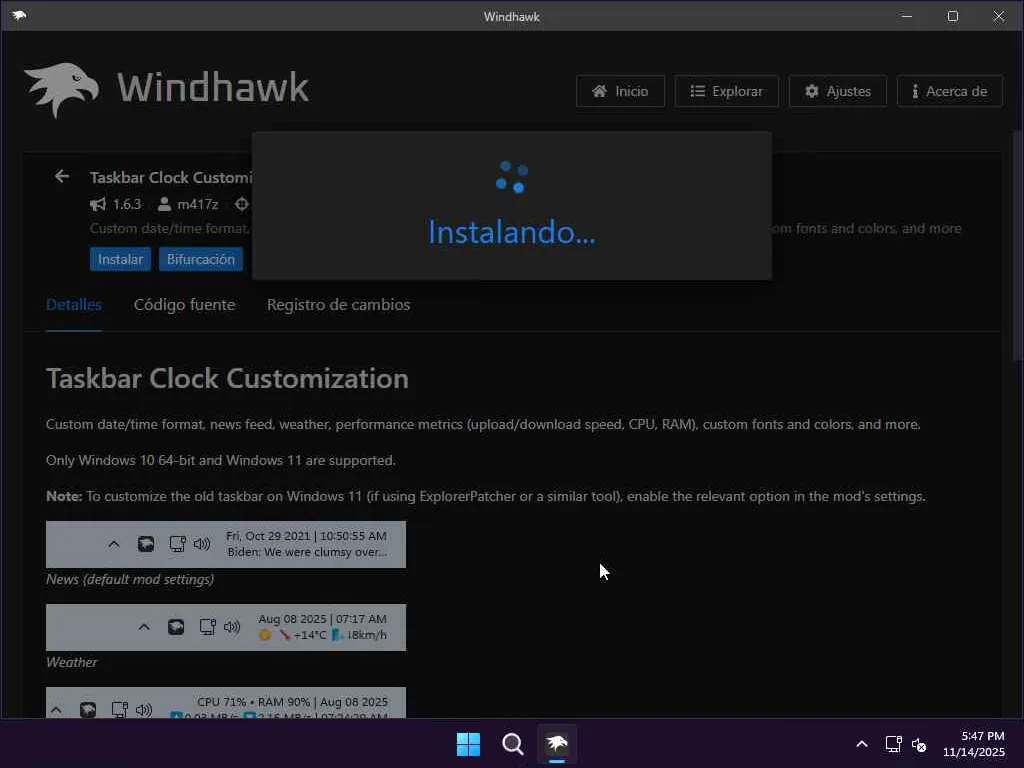
Task: Click the Windhawk hawk logo
Action: (x=62, y=89)
